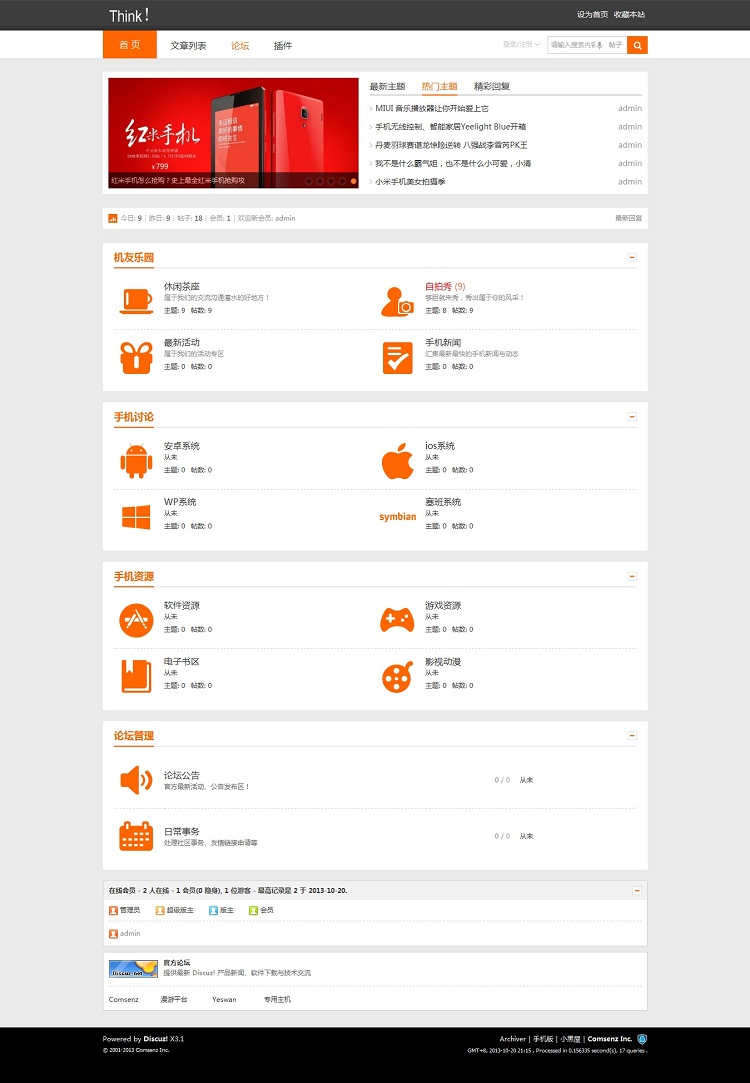Click the 红米手机 banner image
750x1083 pixels.
click(233, 126)
